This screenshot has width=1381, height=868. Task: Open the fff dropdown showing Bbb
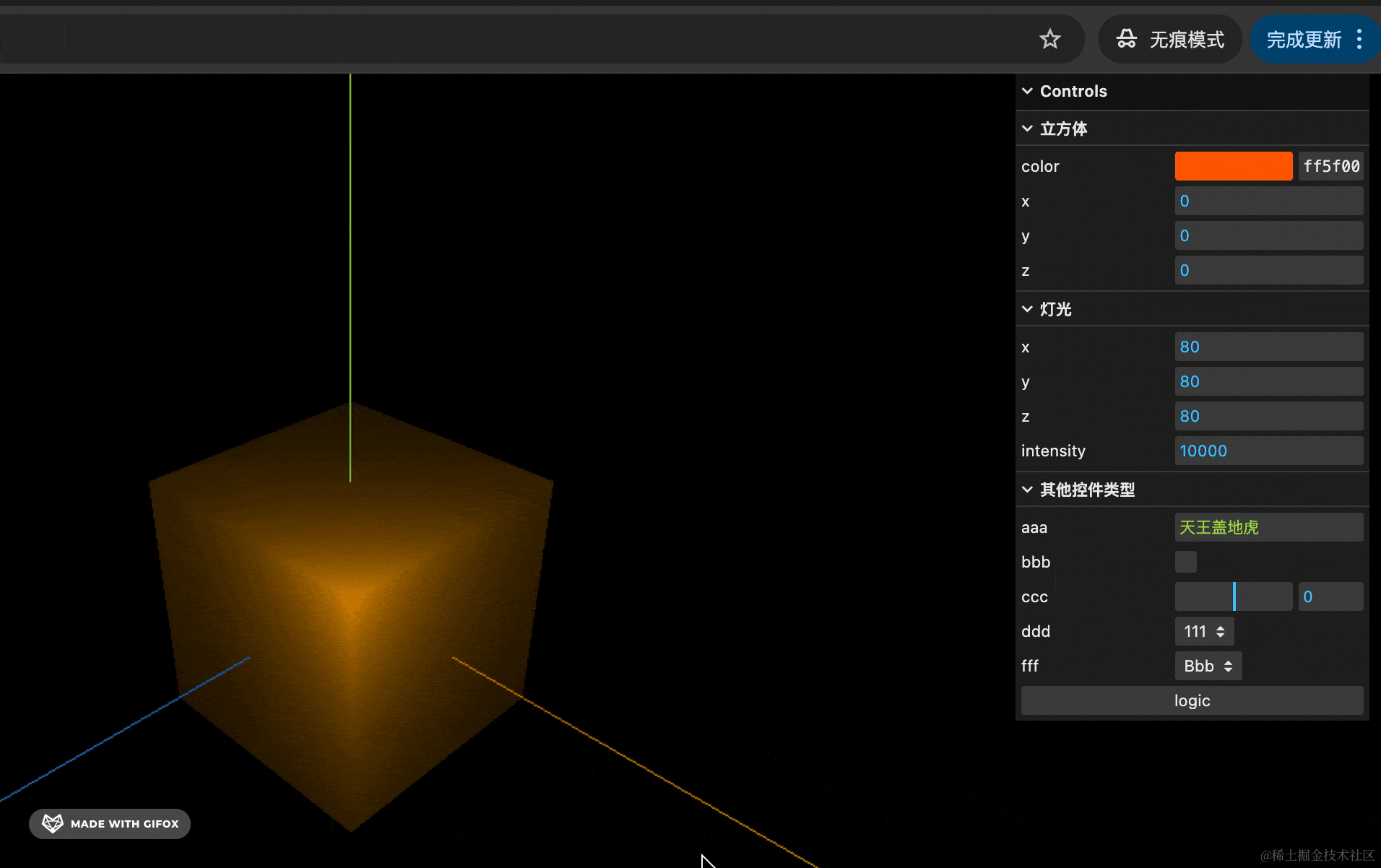tap(1208, 666)
